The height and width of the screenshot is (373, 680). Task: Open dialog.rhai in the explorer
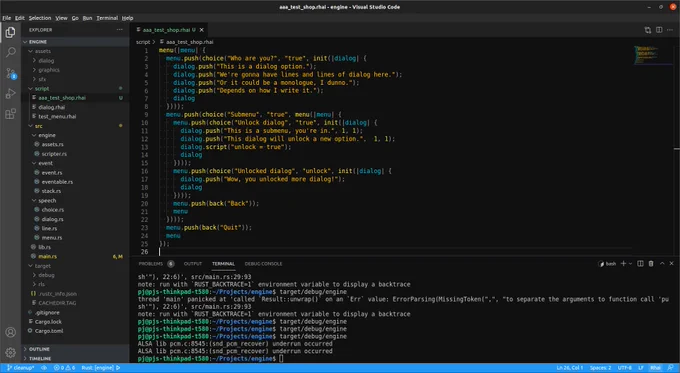tap(75, 107)
